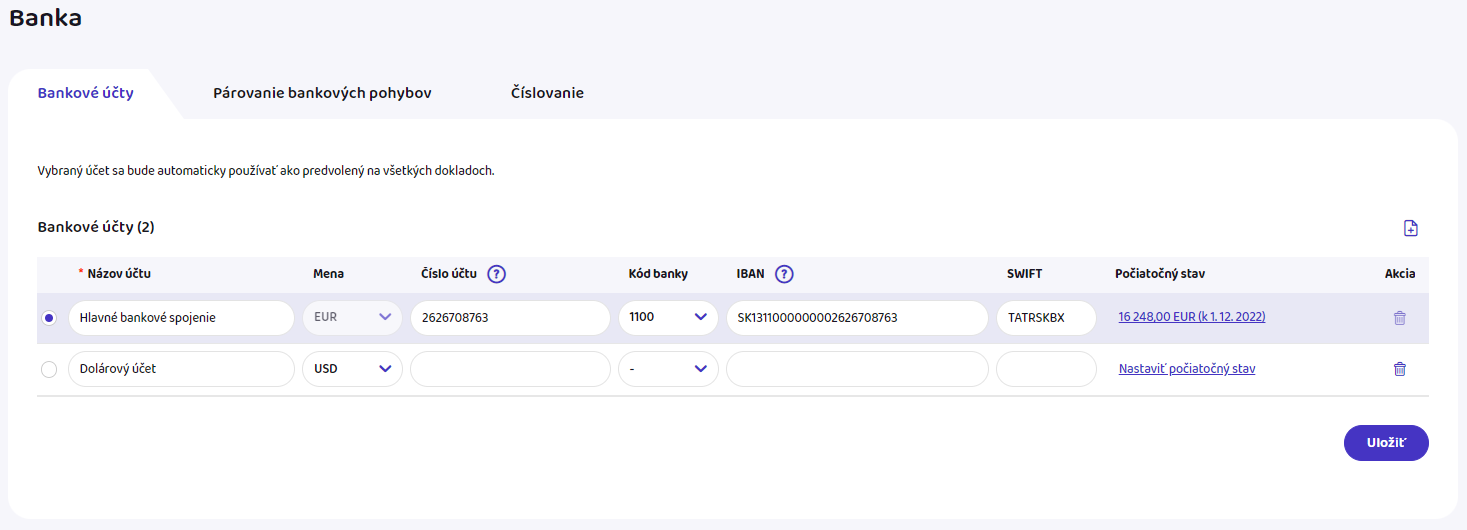This screenshot has width=1467, height=530.
Task: Open the disabled EUR currency dropdown
Action: [352, 318]
